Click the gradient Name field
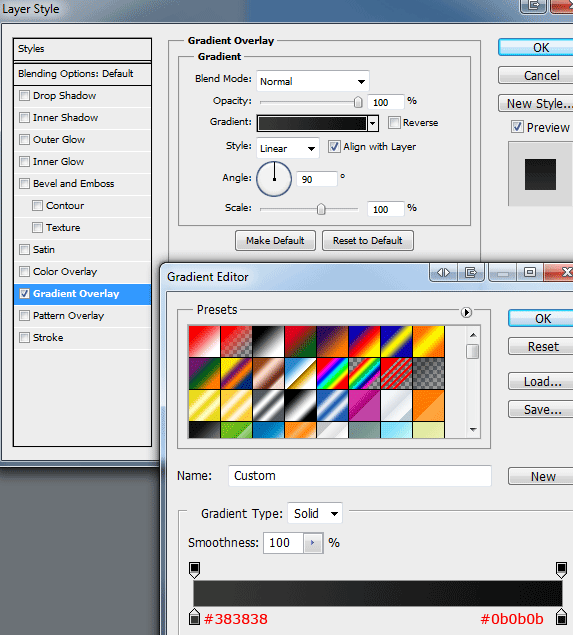The height and width of the screenshot is (635, 573). pos(360,475)
